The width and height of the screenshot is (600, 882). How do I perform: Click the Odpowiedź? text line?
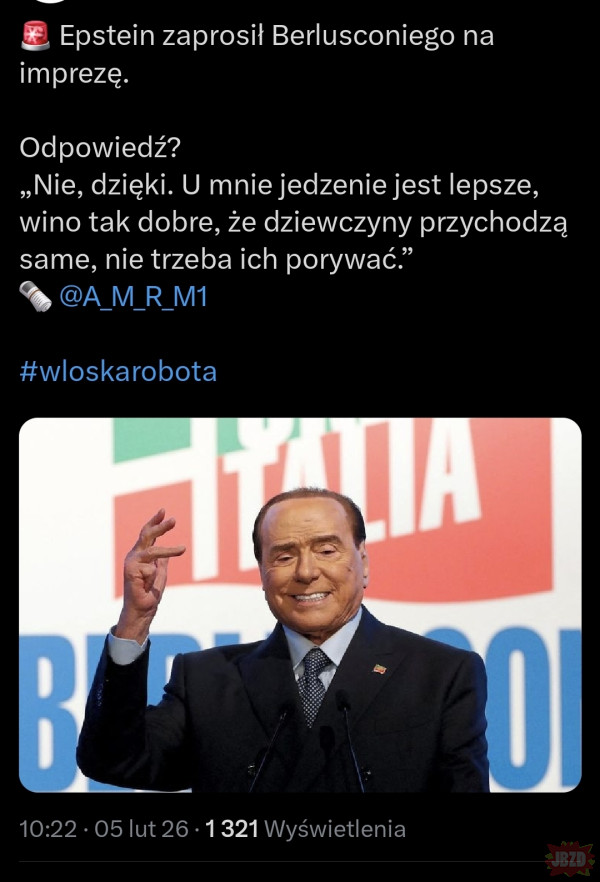point(100,148)
